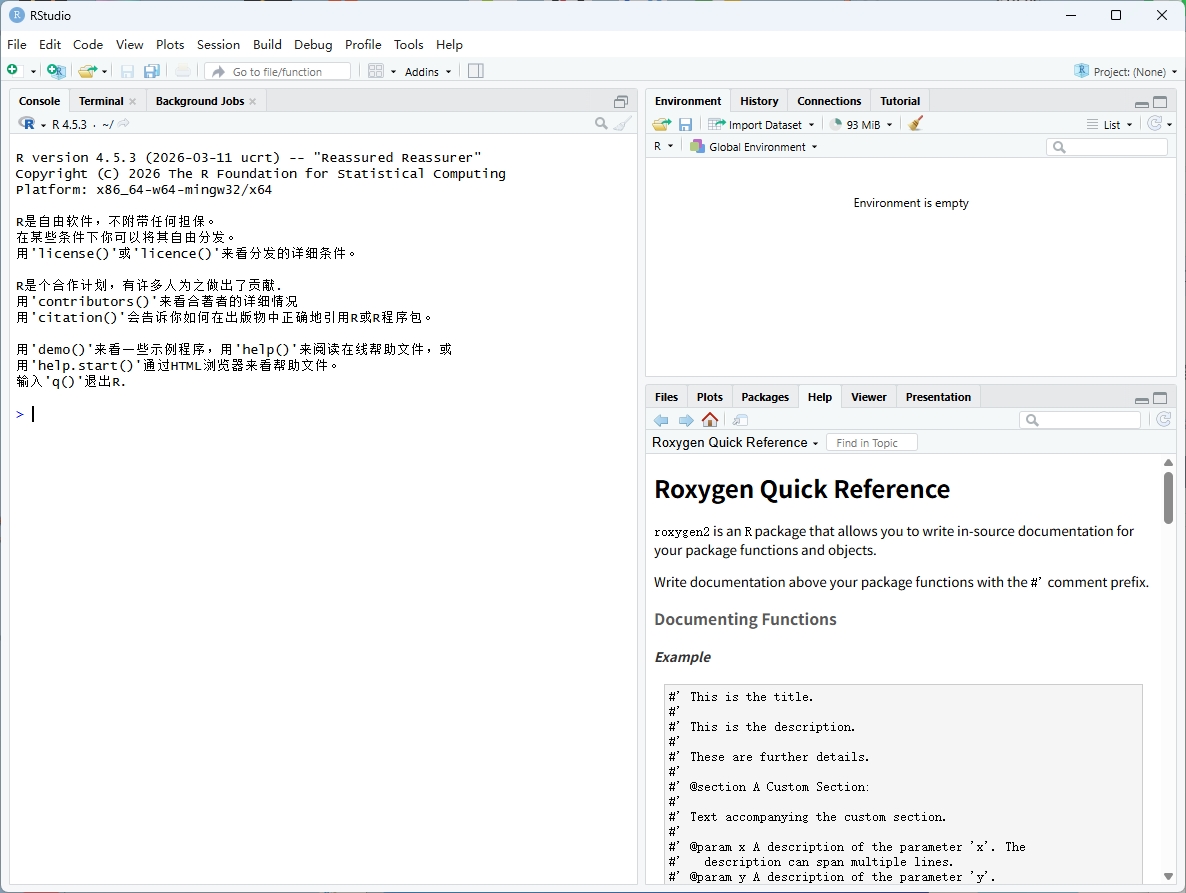Open the Create a Project icon

(x=56, y=70)
